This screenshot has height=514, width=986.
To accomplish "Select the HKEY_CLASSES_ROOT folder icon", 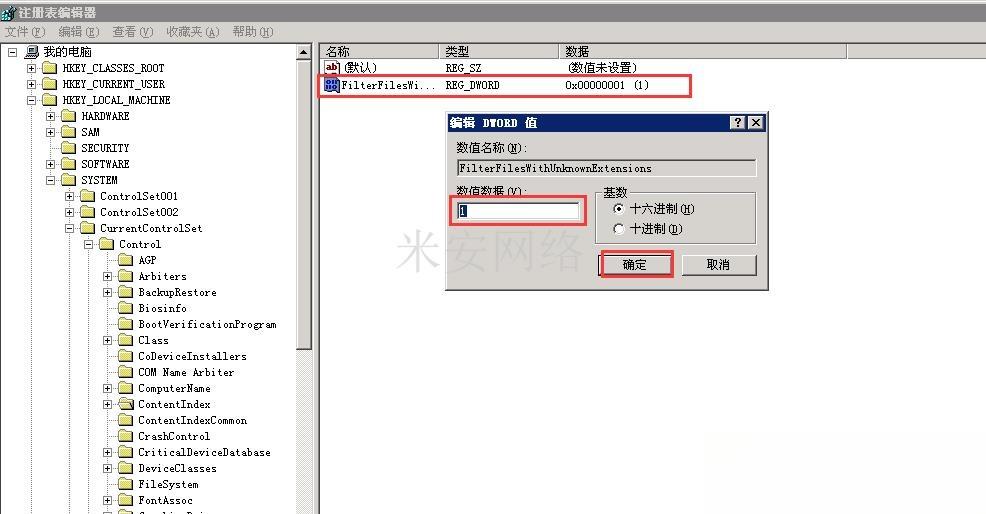I will 50,68.
